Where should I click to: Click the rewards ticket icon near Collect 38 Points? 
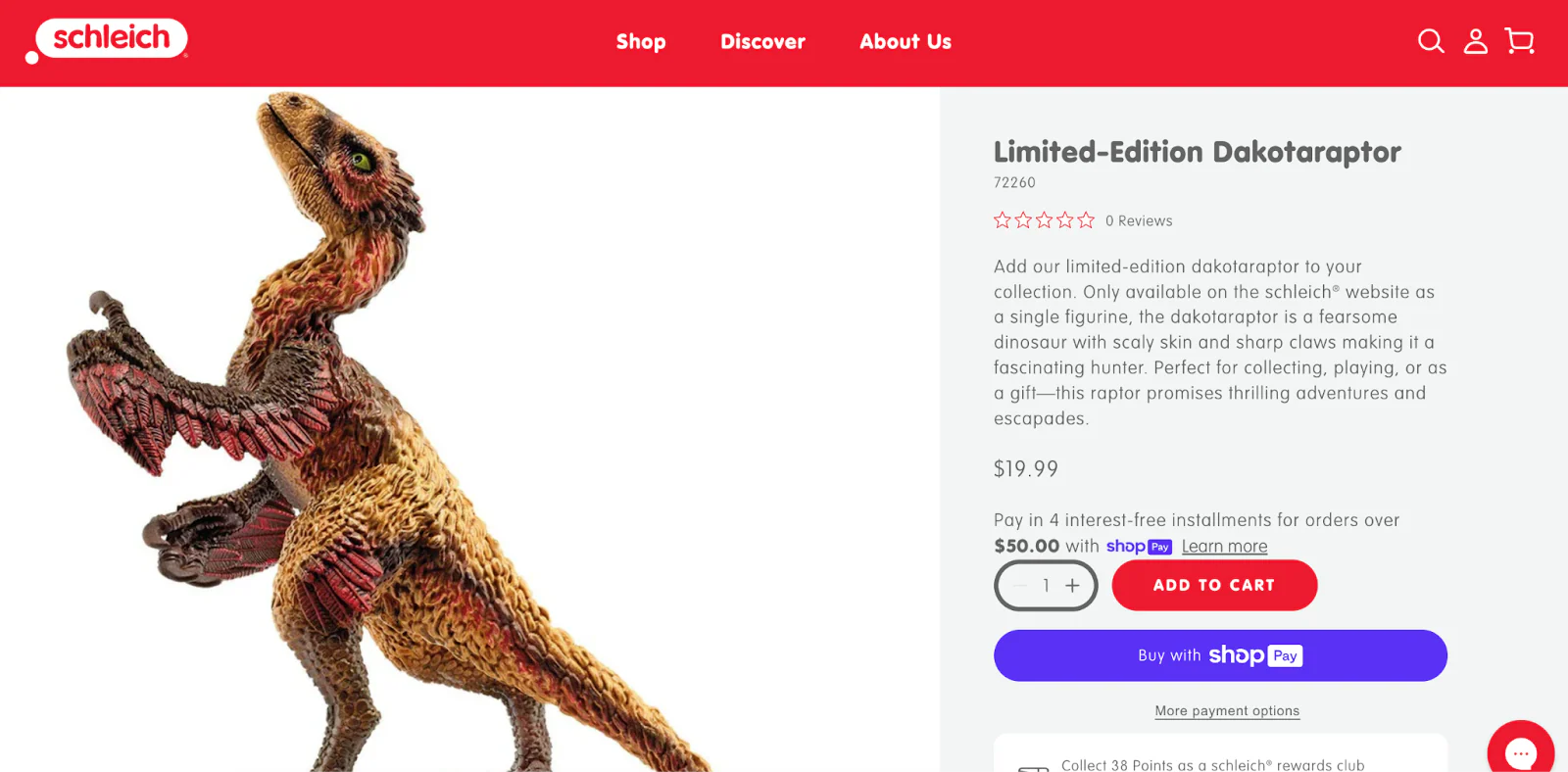pos(1032,766)
